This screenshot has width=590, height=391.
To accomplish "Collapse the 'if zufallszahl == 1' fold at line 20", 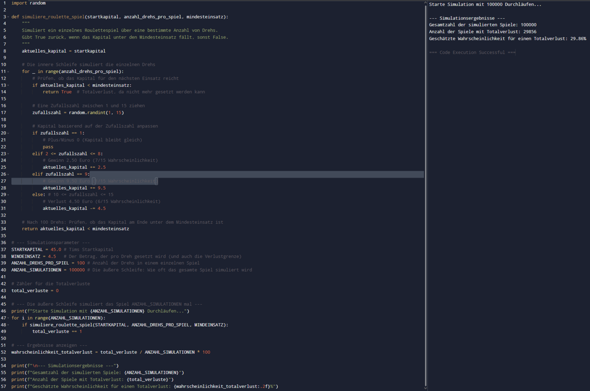I will point(8,133).
